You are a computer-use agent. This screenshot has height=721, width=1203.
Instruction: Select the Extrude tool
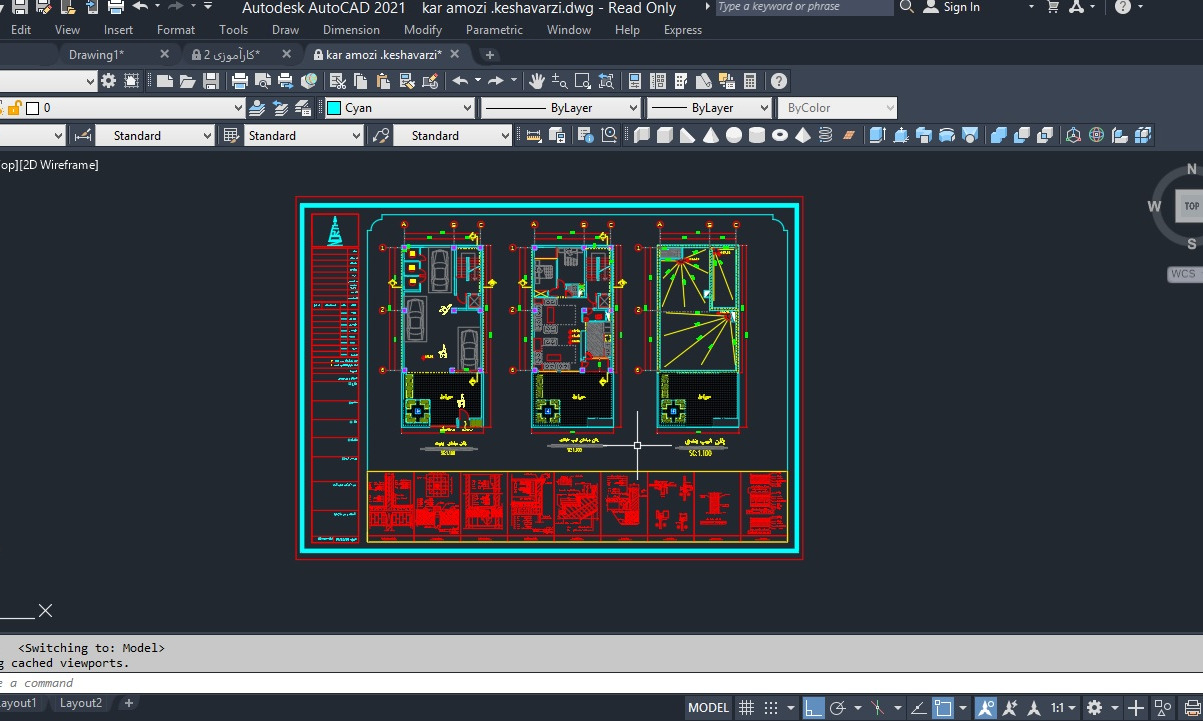pyautogui.click(x=877, y=135)
